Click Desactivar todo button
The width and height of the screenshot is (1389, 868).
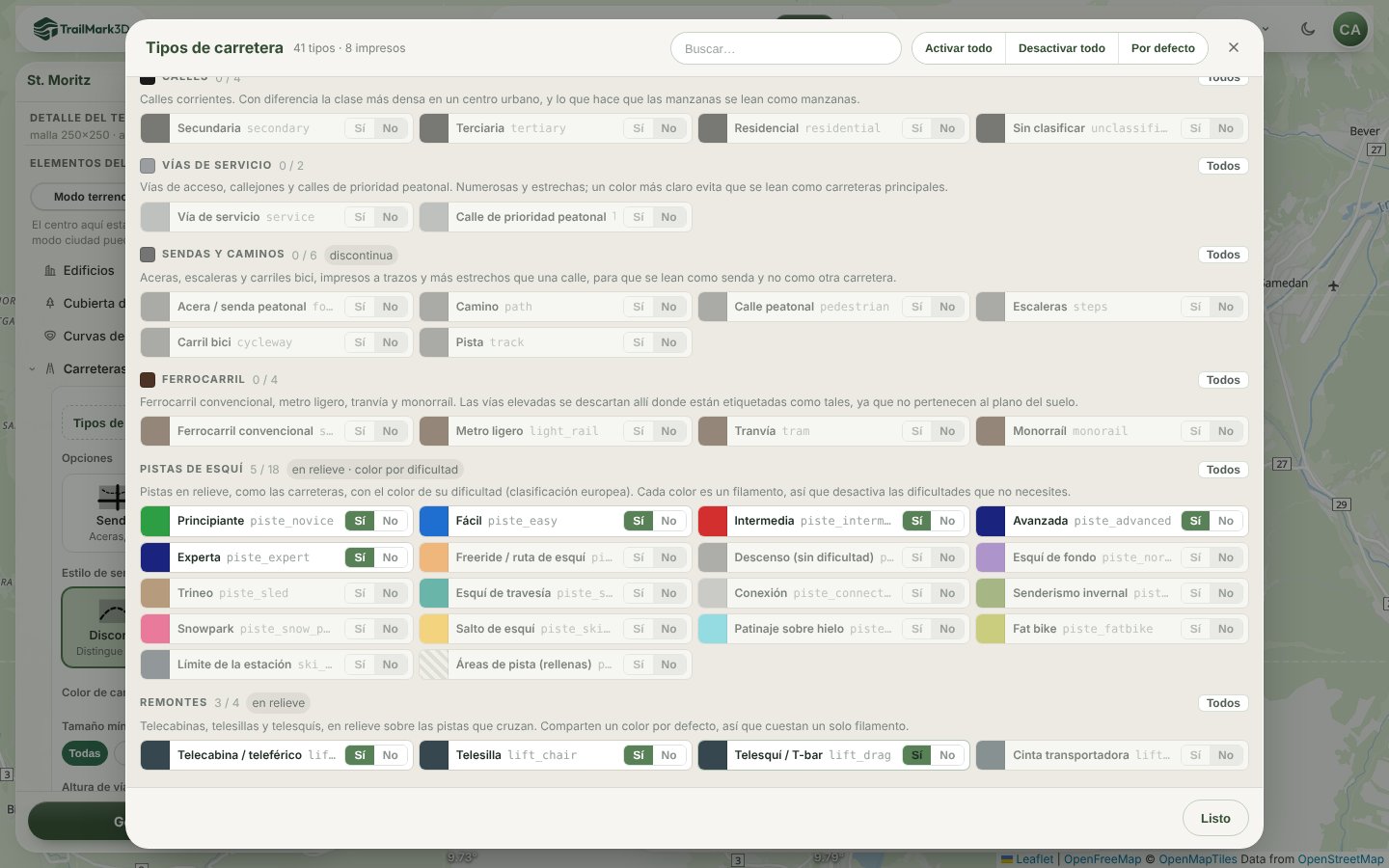[1062, 48]
